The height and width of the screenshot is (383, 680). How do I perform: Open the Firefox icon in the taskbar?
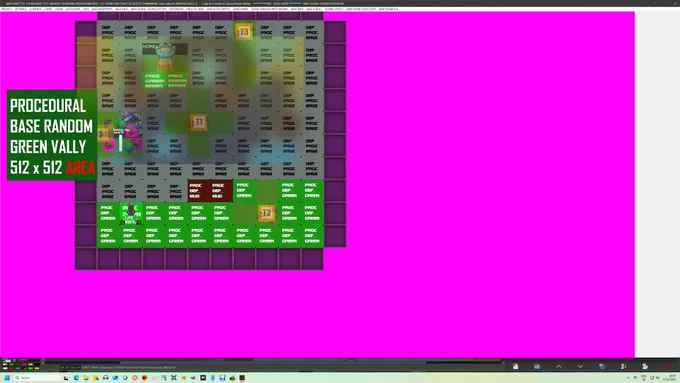144,378
